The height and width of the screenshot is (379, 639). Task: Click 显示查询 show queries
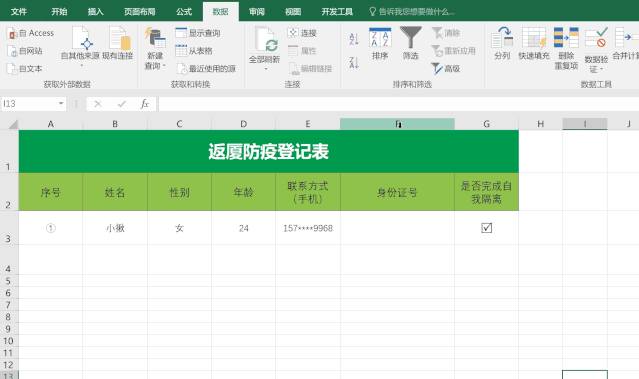(x=198, y=33)
